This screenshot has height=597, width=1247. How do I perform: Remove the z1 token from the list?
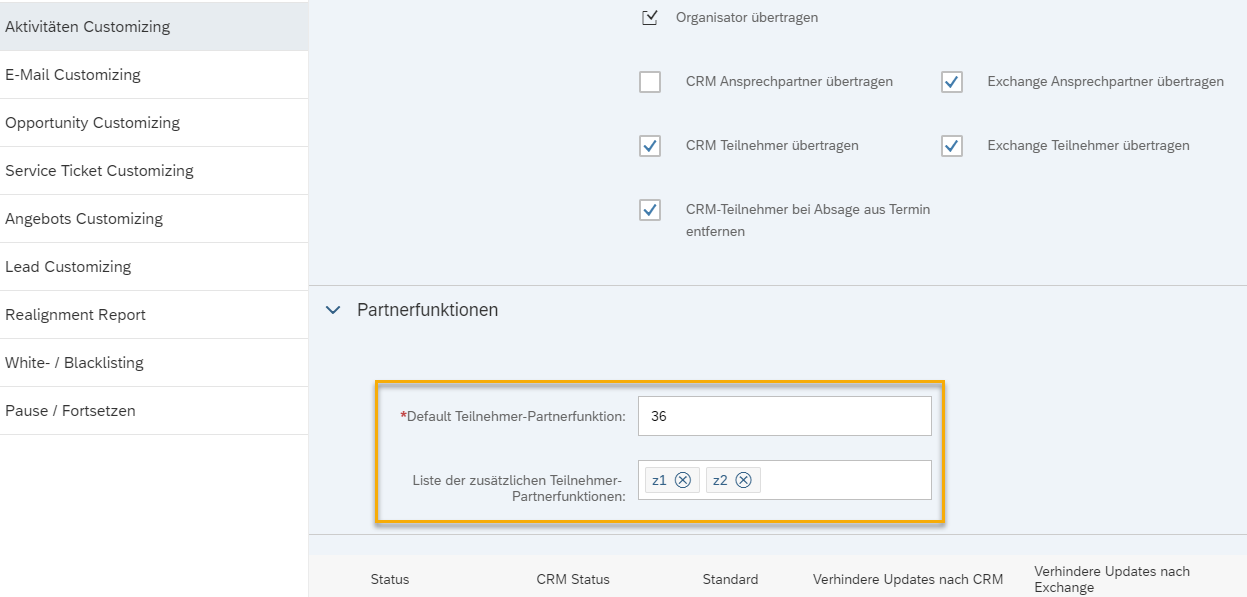point(683,480)
